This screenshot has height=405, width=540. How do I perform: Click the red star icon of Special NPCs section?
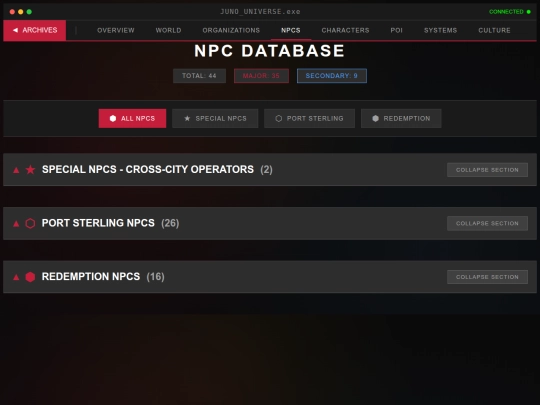click(30, 169)
